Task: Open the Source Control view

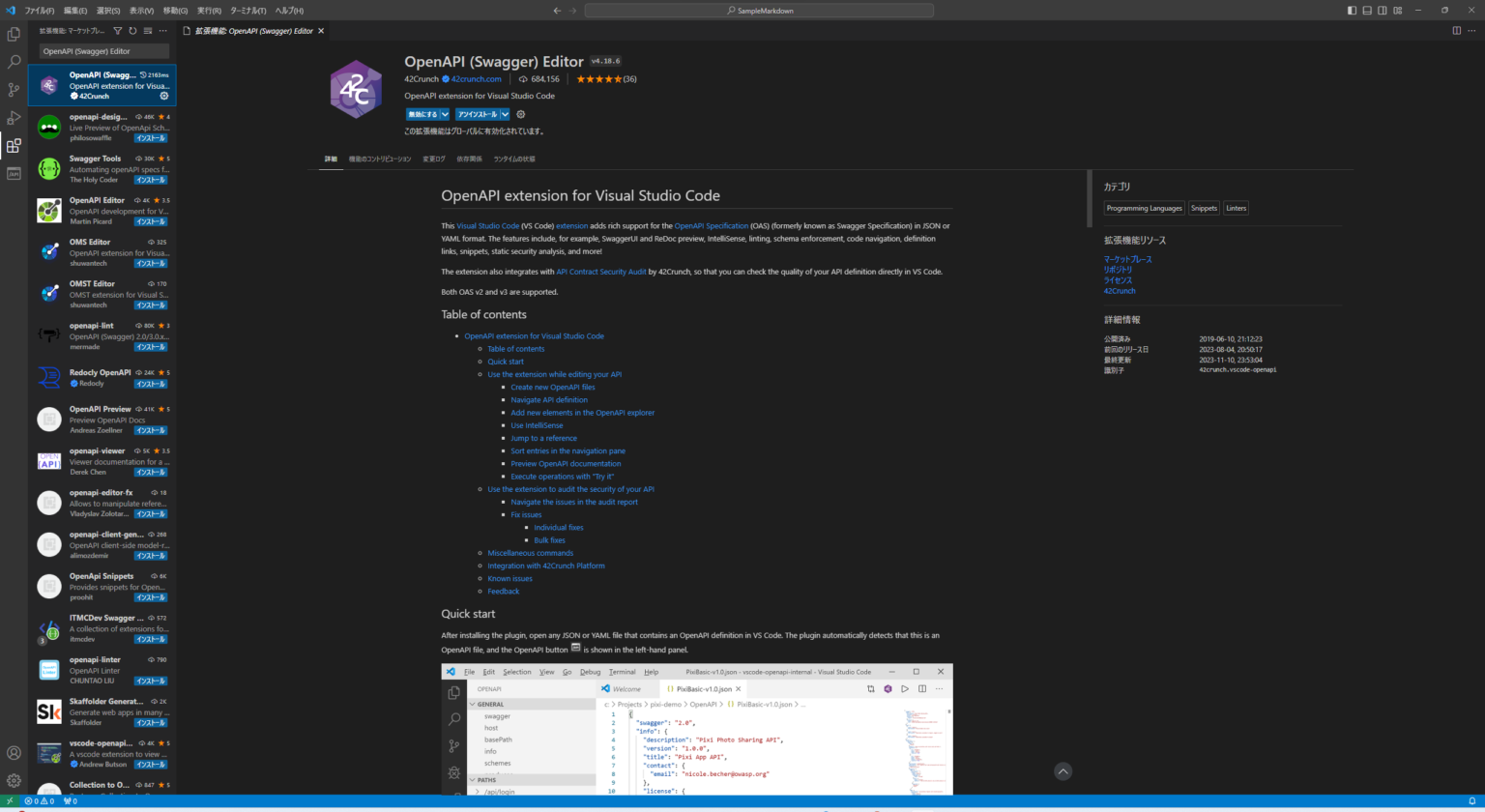Action: click(x=13, y=88)
